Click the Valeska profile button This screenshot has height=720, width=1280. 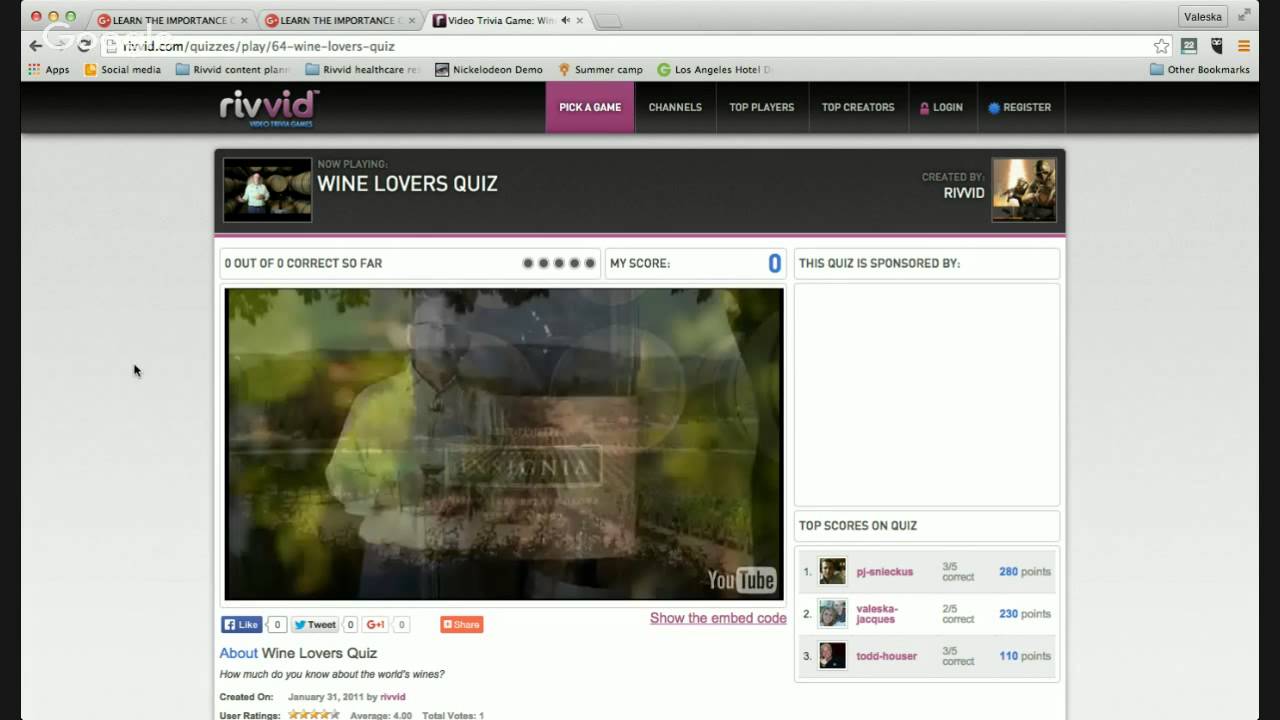1202,17
